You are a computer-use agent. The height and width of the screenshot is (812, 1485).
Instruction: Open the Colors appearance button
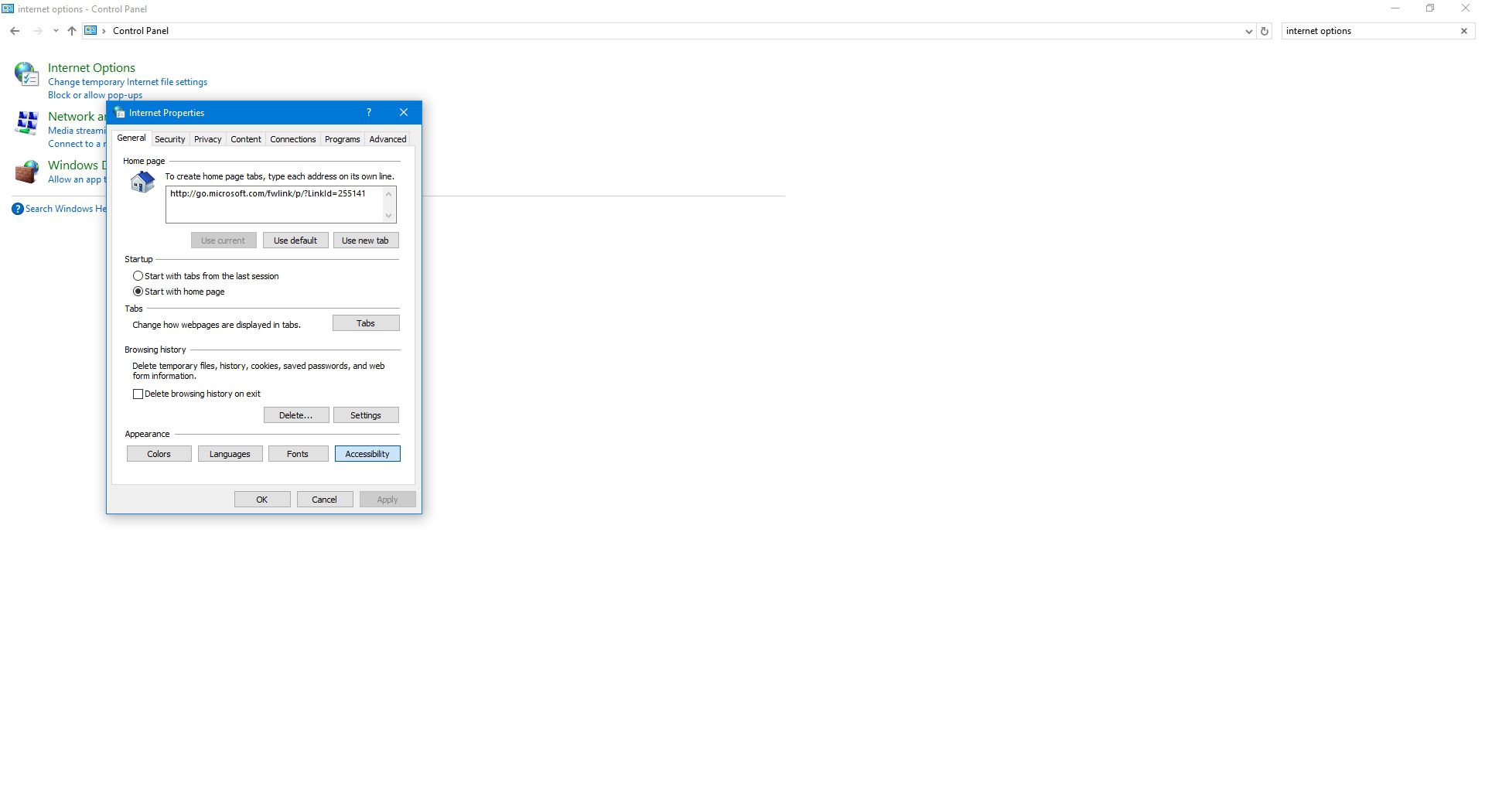click(x=159, y=454)
